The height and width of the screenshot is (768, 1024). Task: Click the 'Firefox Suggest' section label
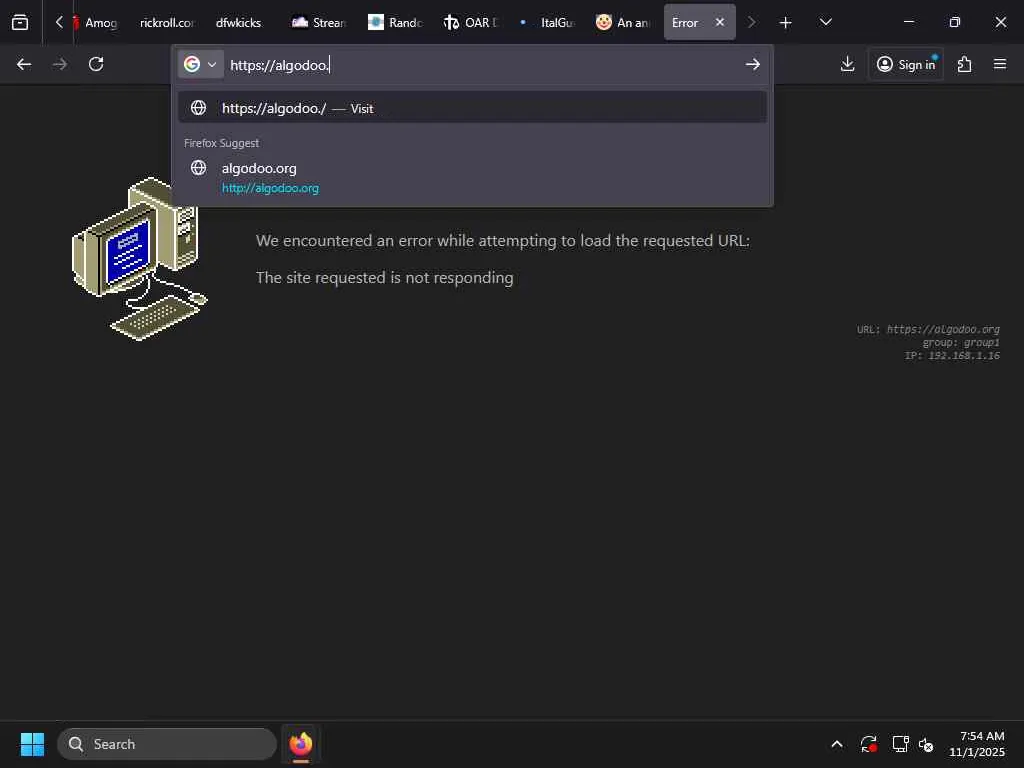(221, 143)
